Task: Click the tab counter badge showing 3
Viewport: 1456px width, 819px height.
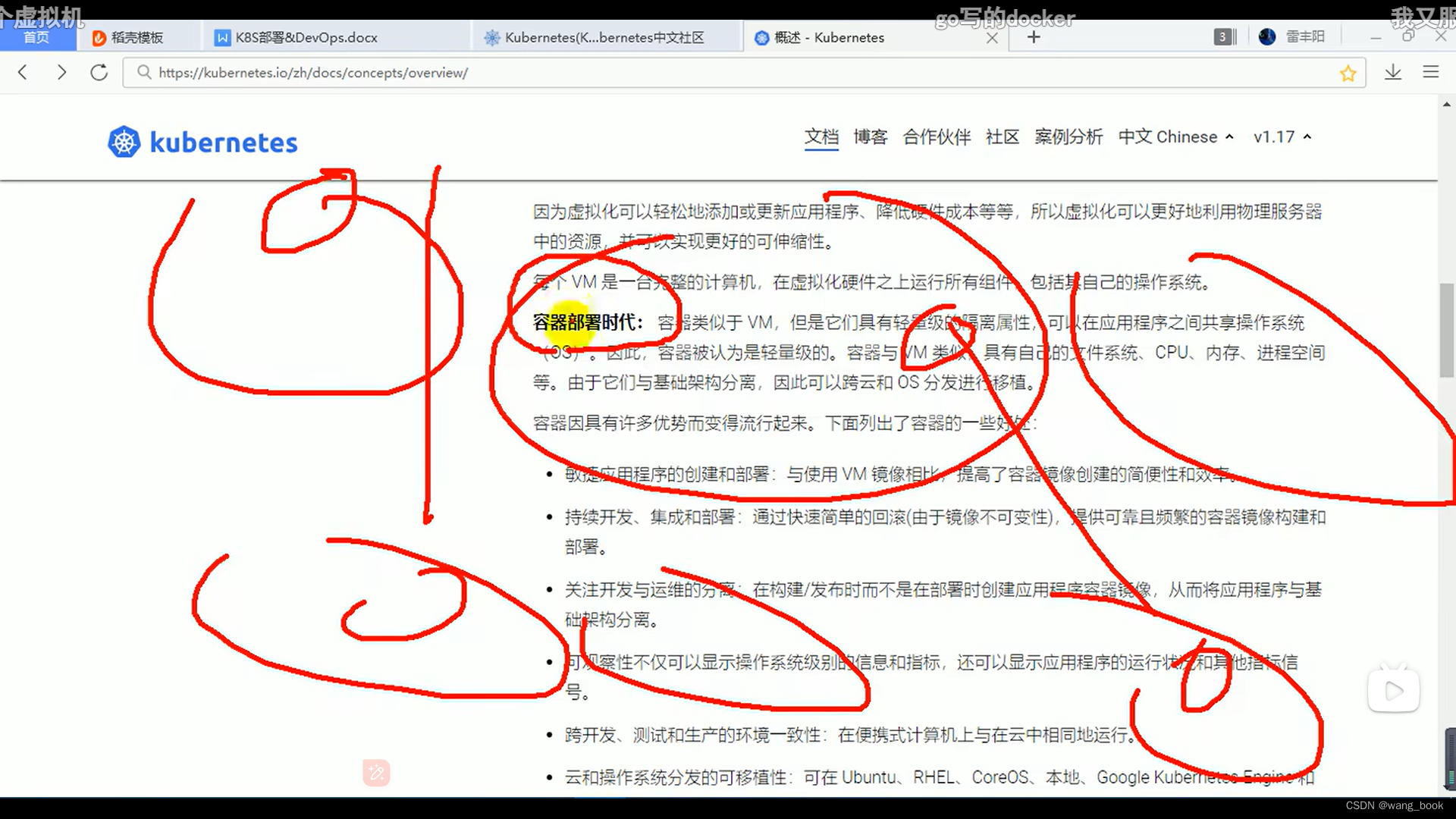Action: tap(1224, 36)
